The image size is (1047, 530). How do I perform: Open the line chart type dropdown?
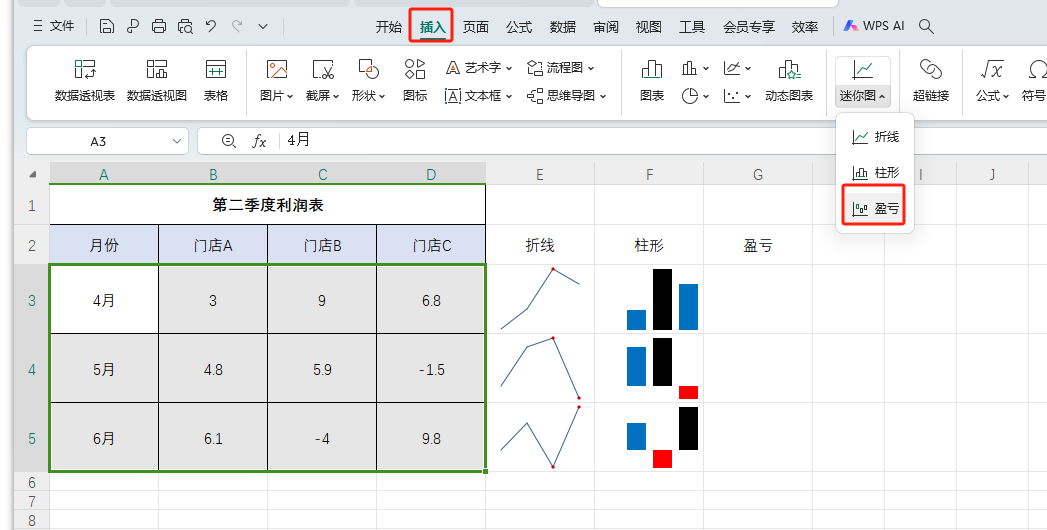tap(737, 67)
